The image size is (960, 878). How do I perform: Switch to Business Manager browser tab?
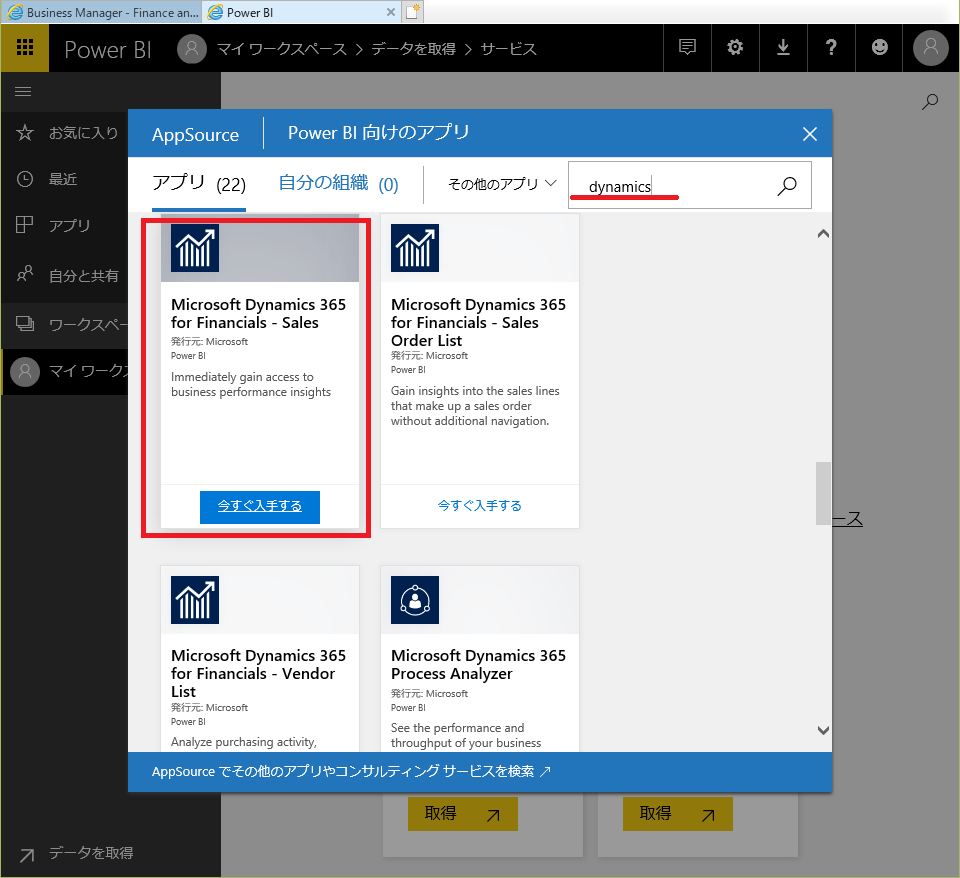pos(103,12)
